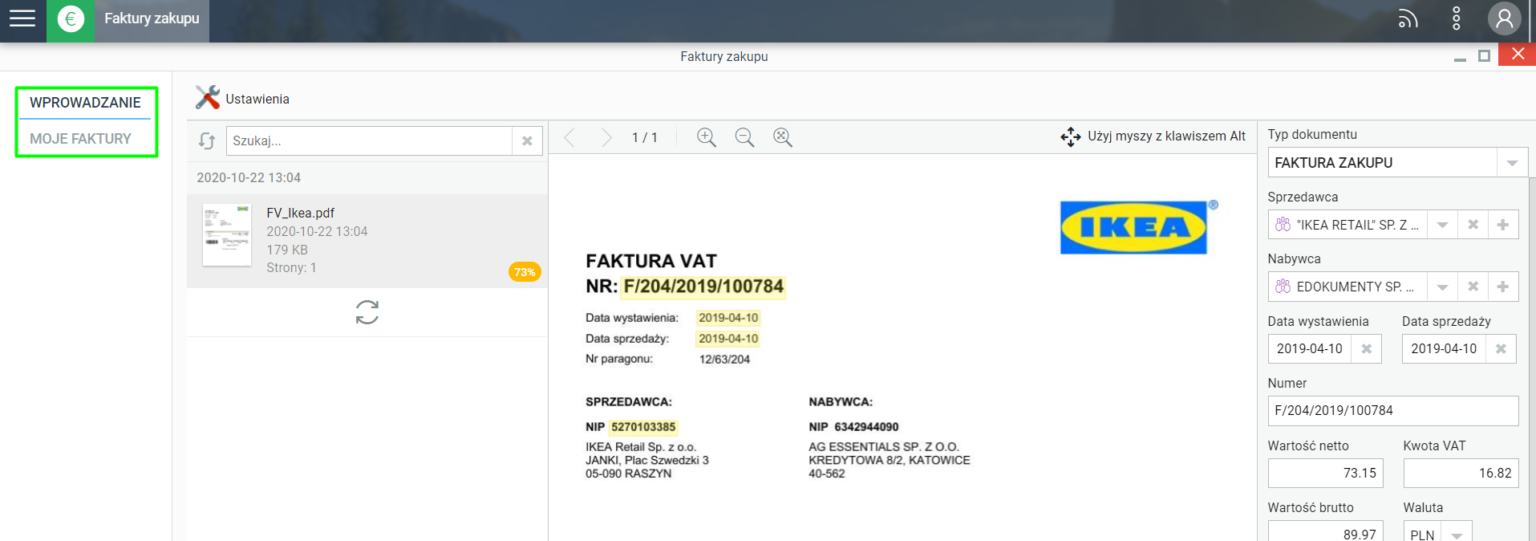Select the Faktury zakupu top bar tab
This screenshot has height=541, width=1536.
pyautogui.click(x=152, y=19)
